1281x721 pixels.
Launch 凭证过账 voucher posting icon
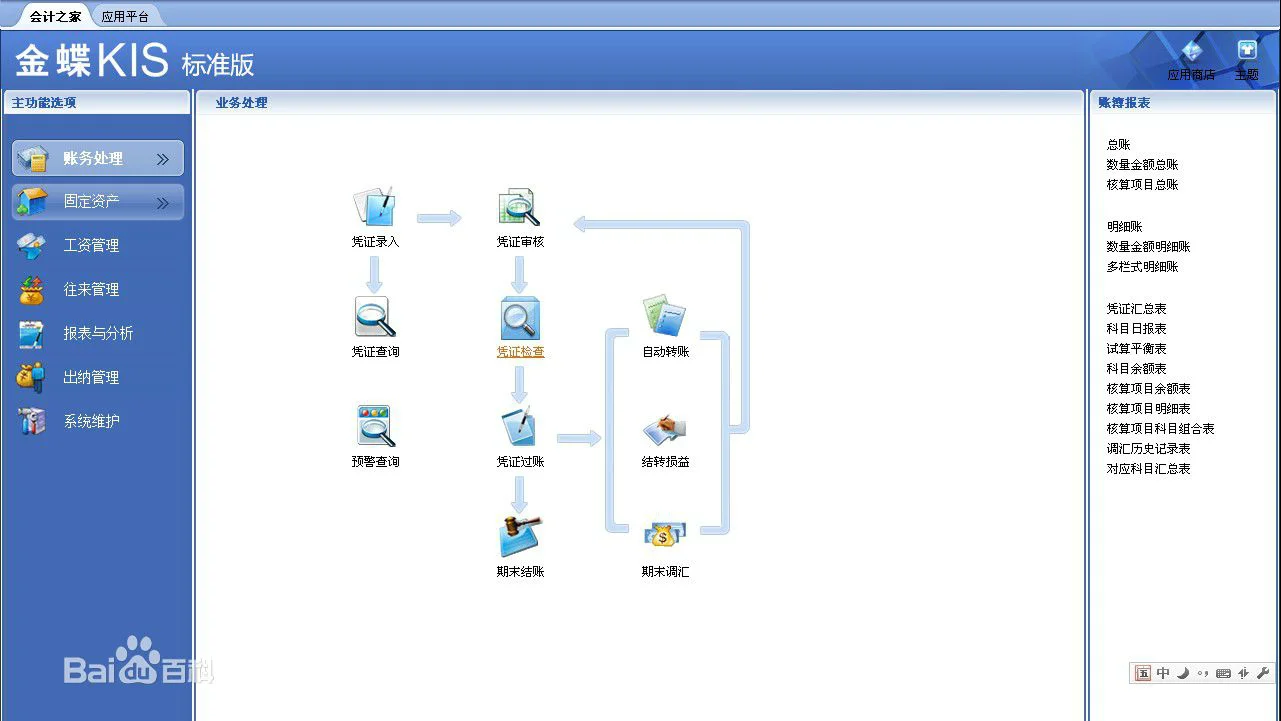(520, 427)
